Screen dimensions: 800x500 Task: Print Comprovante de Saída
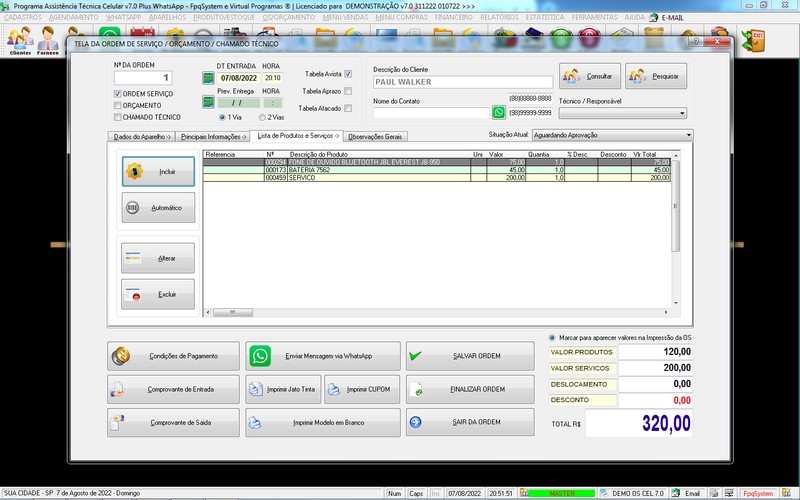pyautogui.click(x=173, y=422)
